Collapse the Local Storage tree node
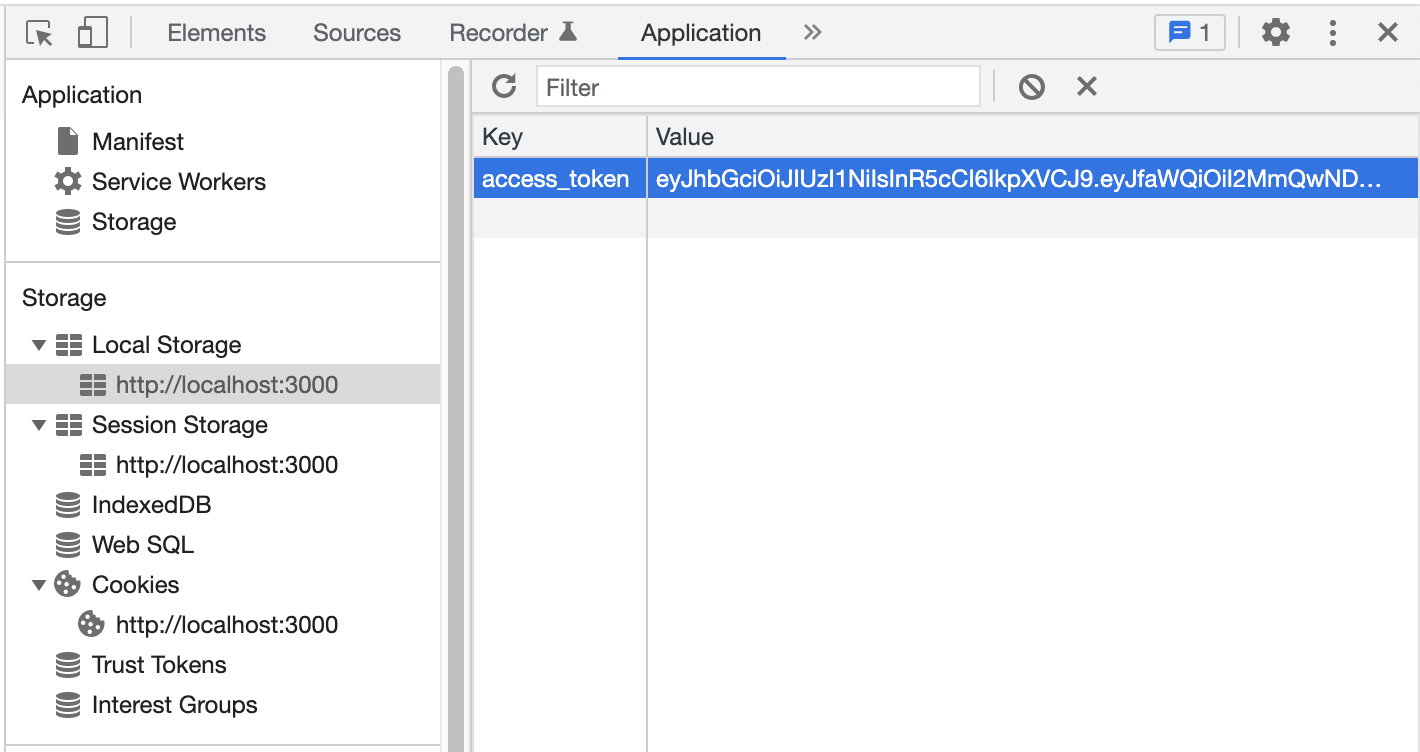 pos(39,345)
